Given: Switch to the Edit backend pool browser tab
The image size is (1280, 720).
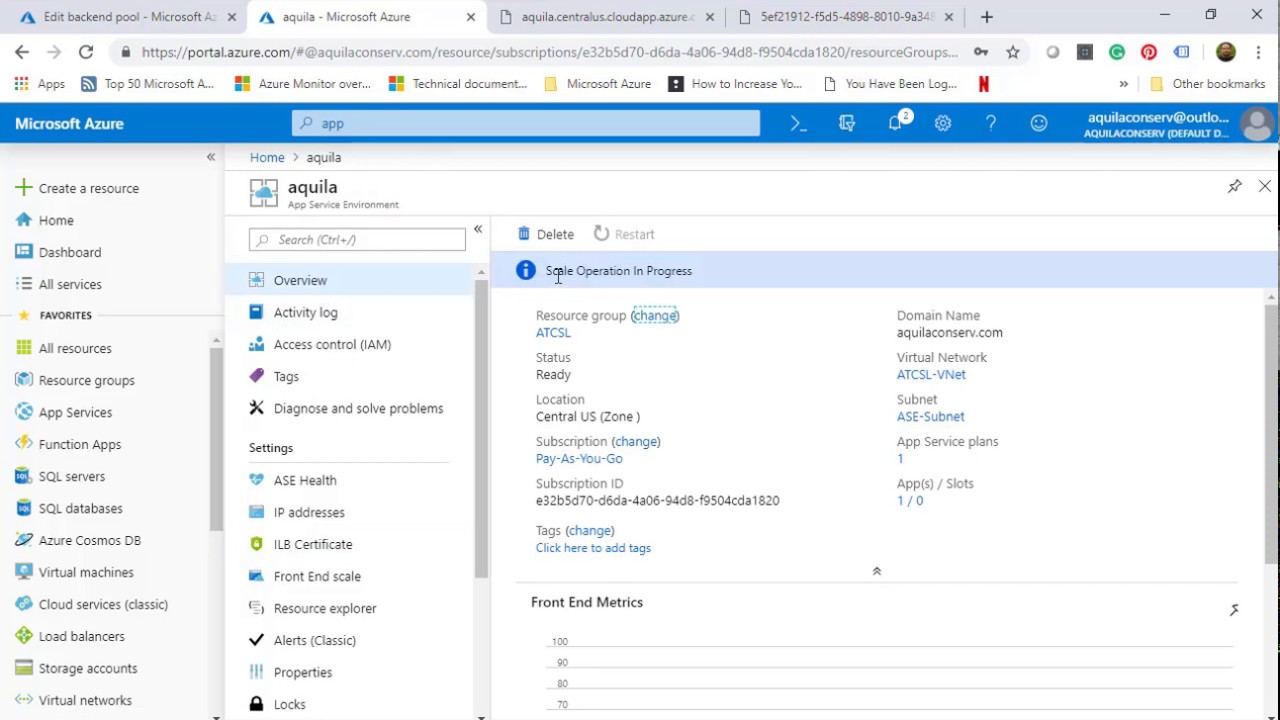Looking at the screenshot, I should click(122, 17).
